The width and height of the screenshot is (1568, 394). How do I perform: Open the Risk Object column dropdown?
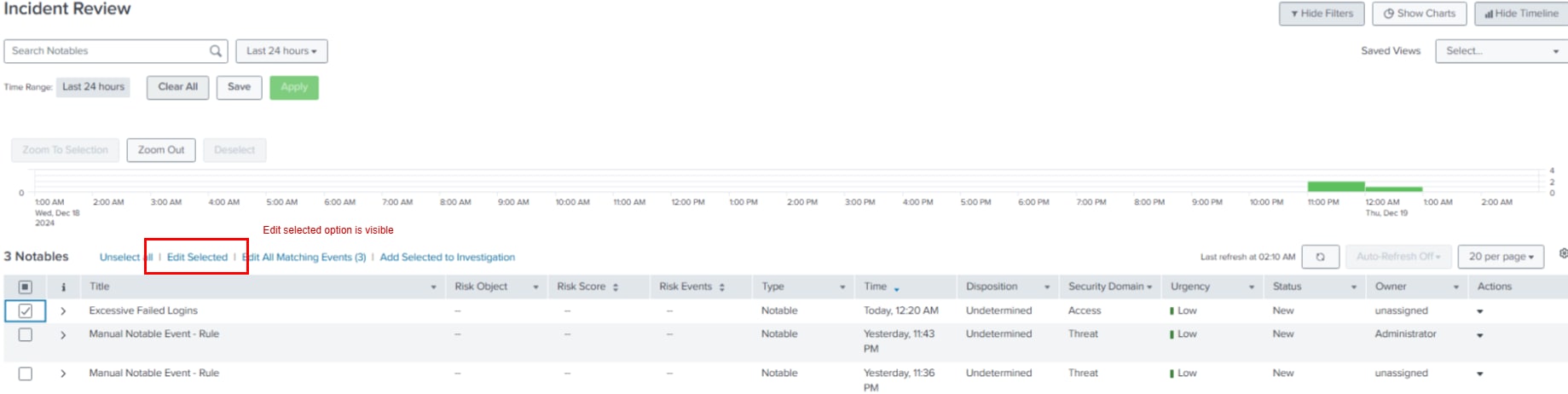[x=535, y=287]
